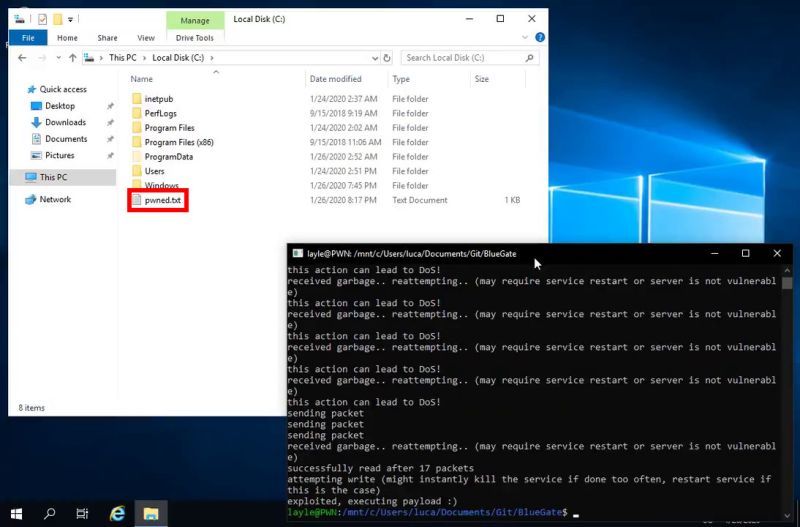Screen dimensions: 800x527
Task: Launch Internet Explorer from the taskbar
Action: [117, 513]
